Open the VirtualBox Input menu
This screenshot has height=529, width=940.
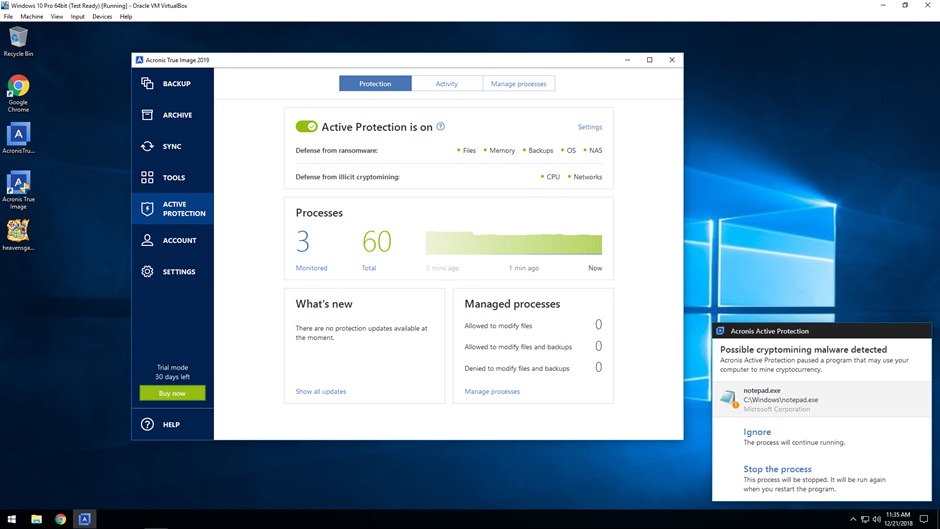pos(77,17)
